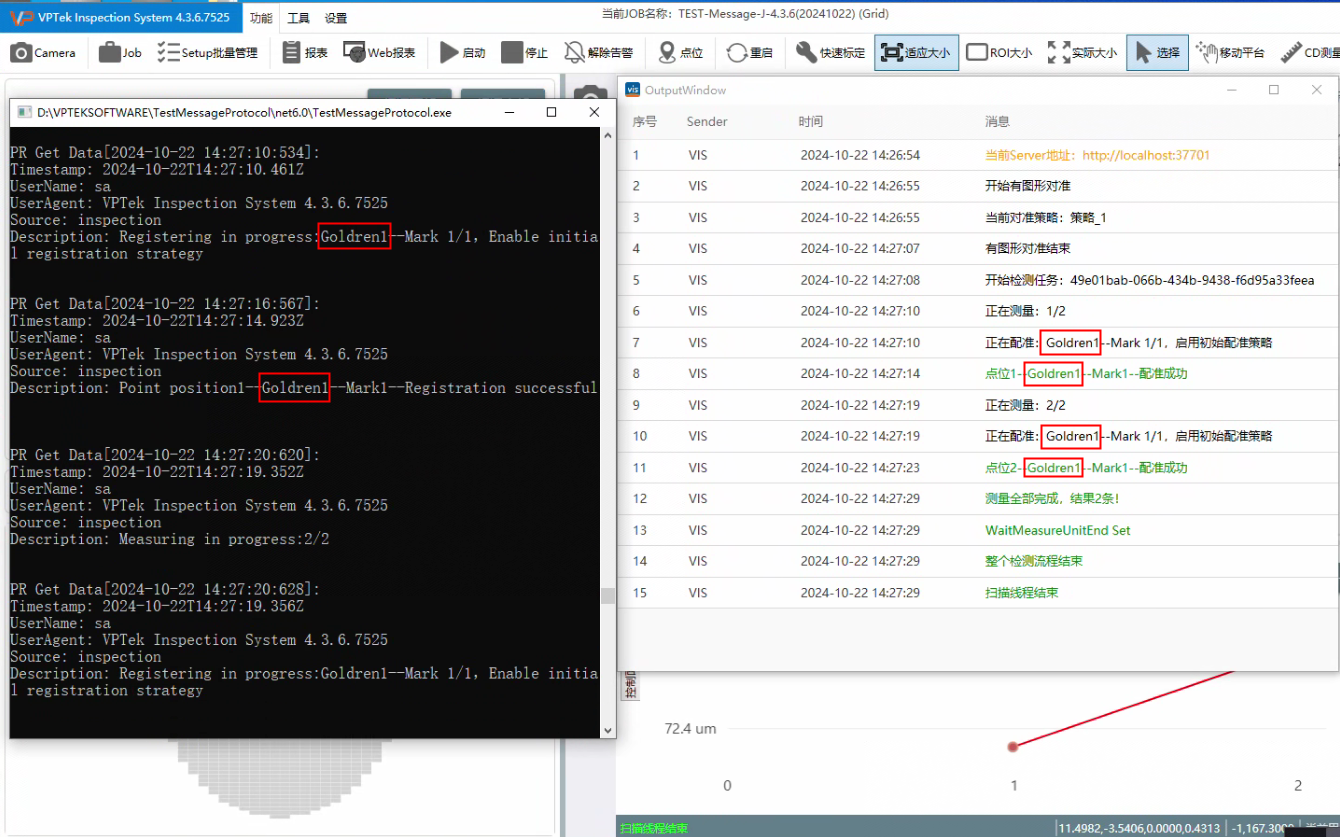The height and width of the screenshot is (837, 1340).
Task: Sort OutputWindow by 时间 column
Action: (x=811, y=121)
